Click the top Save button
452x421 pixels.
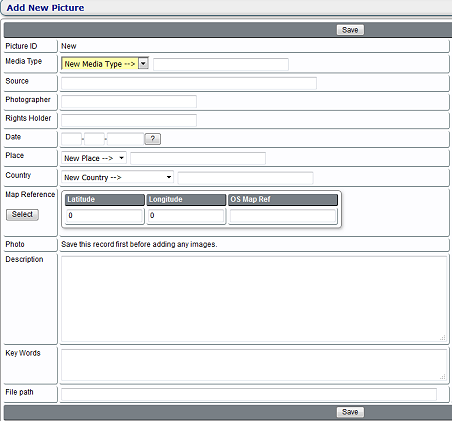pos(350,30)
